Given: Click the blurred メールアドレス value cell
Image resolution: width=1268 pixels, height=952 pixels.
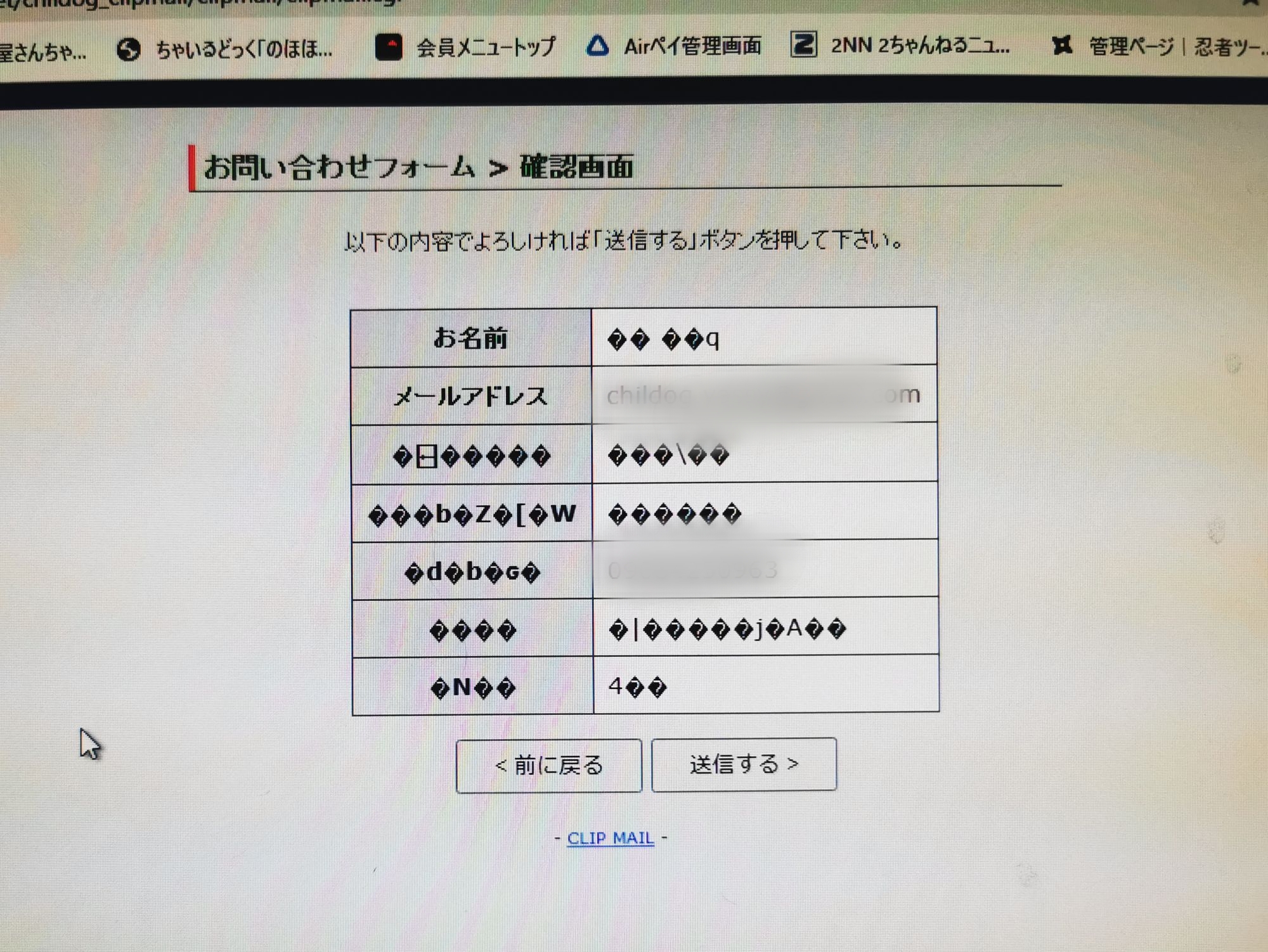Looking at the screenshot, I should (x=763, y=395).
